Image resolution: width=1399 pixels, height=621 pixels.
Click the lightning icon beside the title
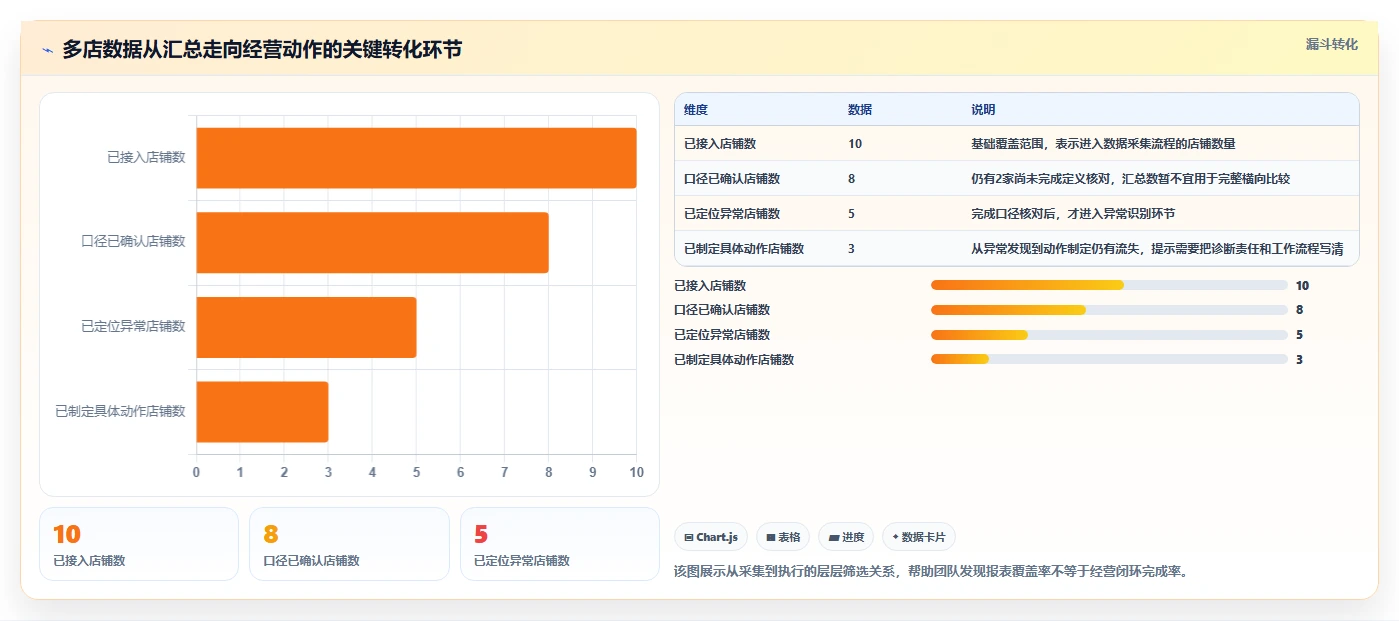(x=47, y=50)
